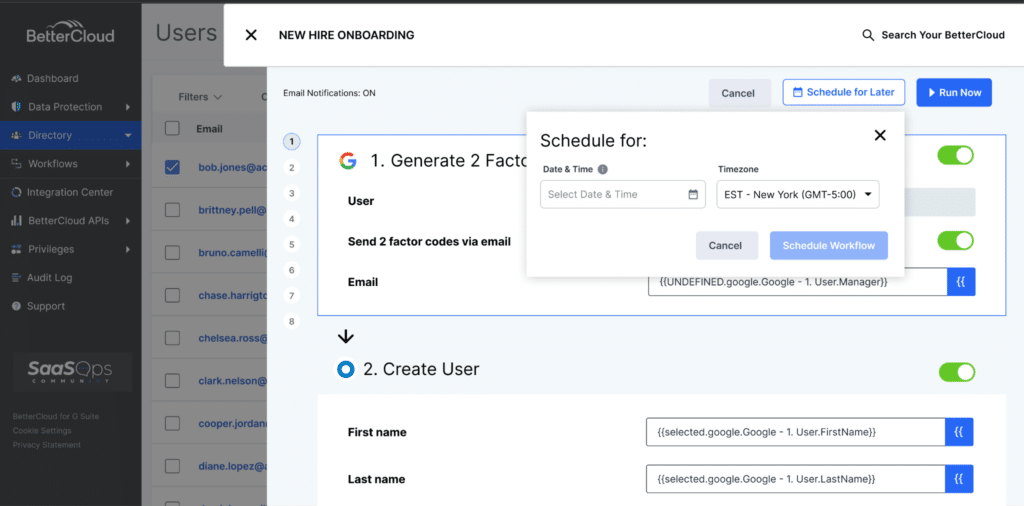The height and width of the screenshot is (506, 1024).
Task: Click Schedule for Later button
Action: 844,93
